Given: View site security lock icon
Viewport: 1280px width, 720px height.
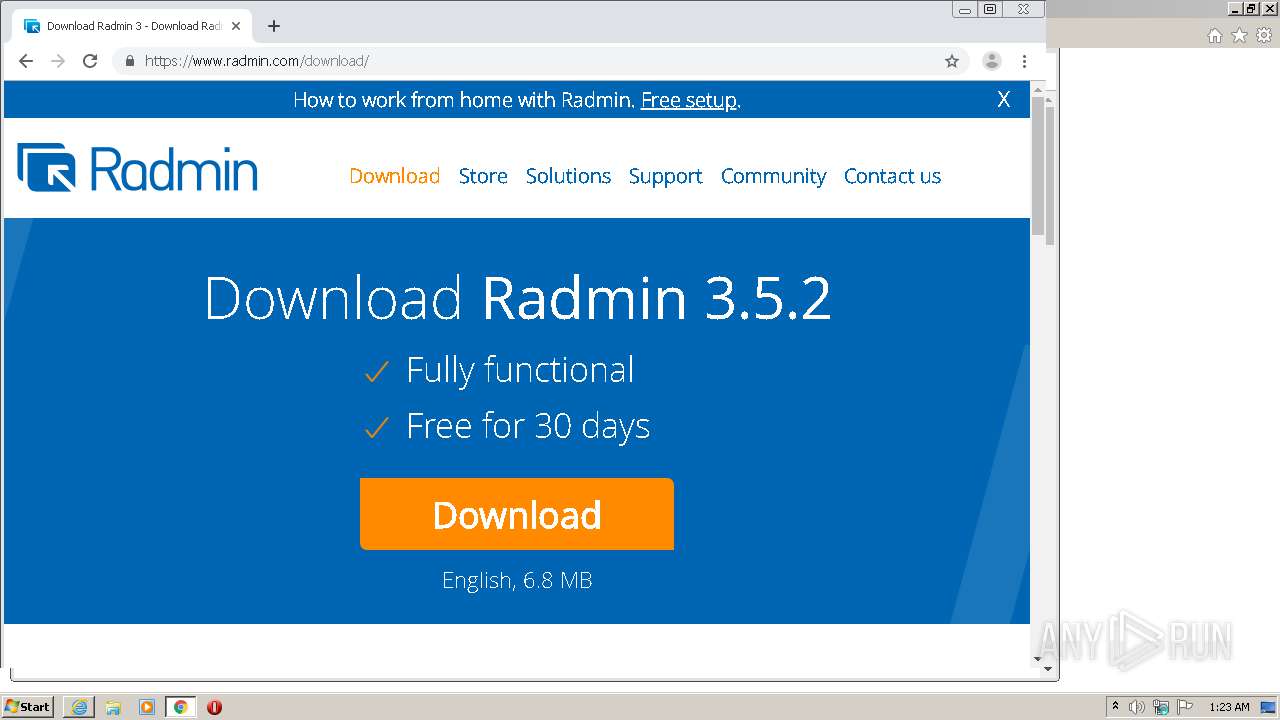Looking at the screenshot, I should pos(129,61).
